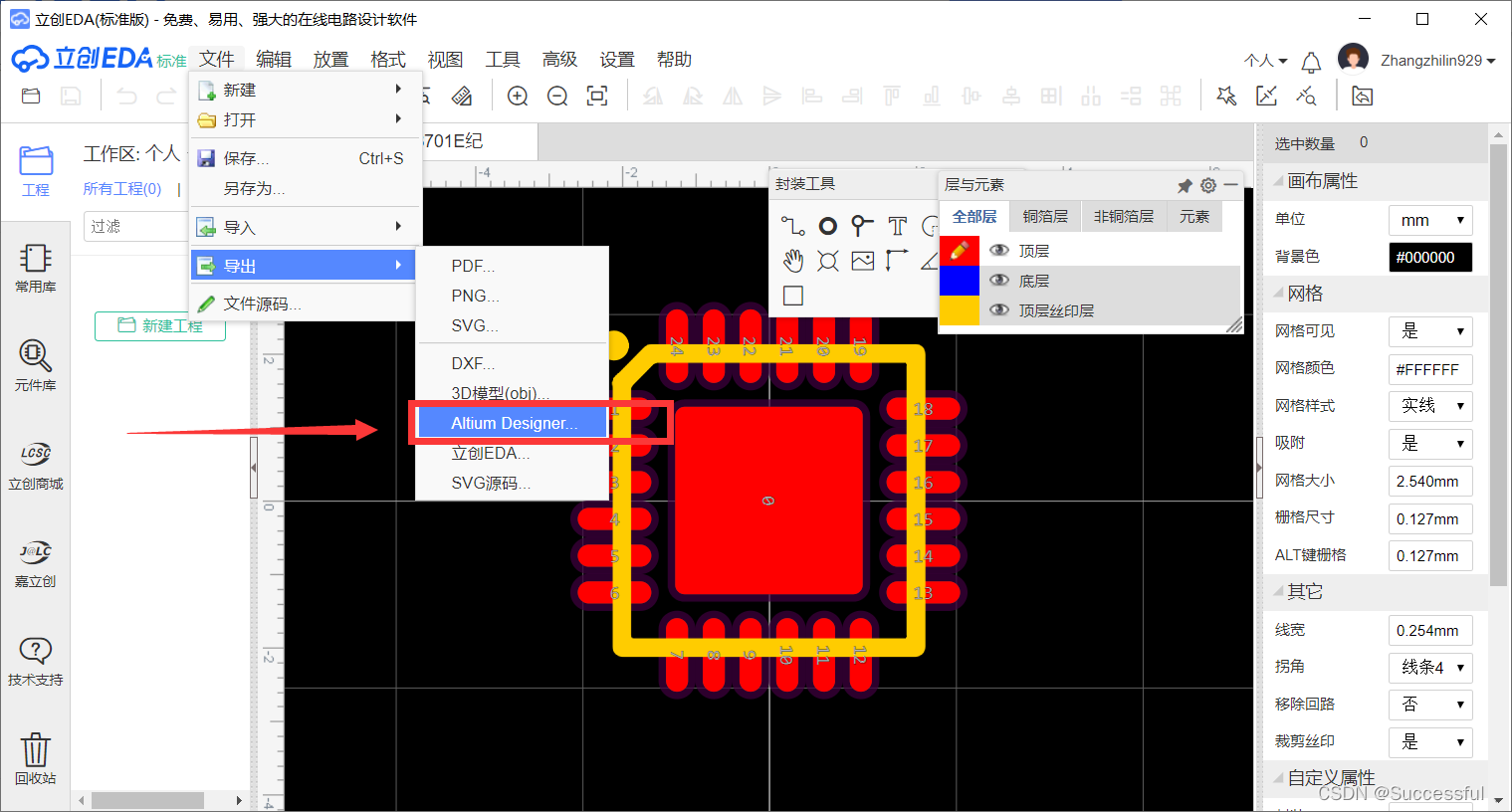The height and width of the screenshot is (812, 1512).
Task: Open the 工程 project sidebar icon
Action: point(35,171)
